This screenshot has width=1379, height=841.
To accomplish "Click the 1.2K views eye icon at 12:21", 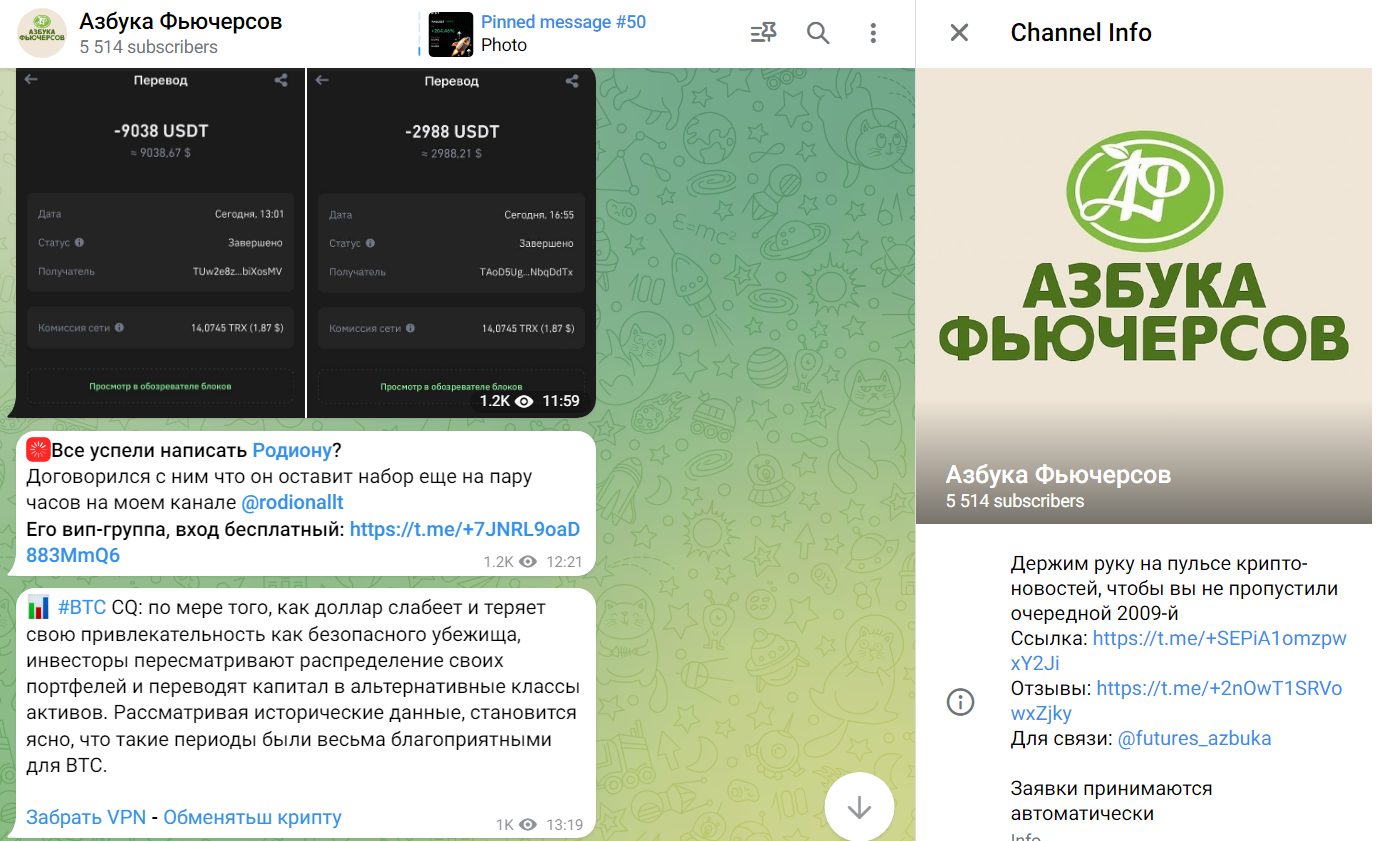I will 529,562.
